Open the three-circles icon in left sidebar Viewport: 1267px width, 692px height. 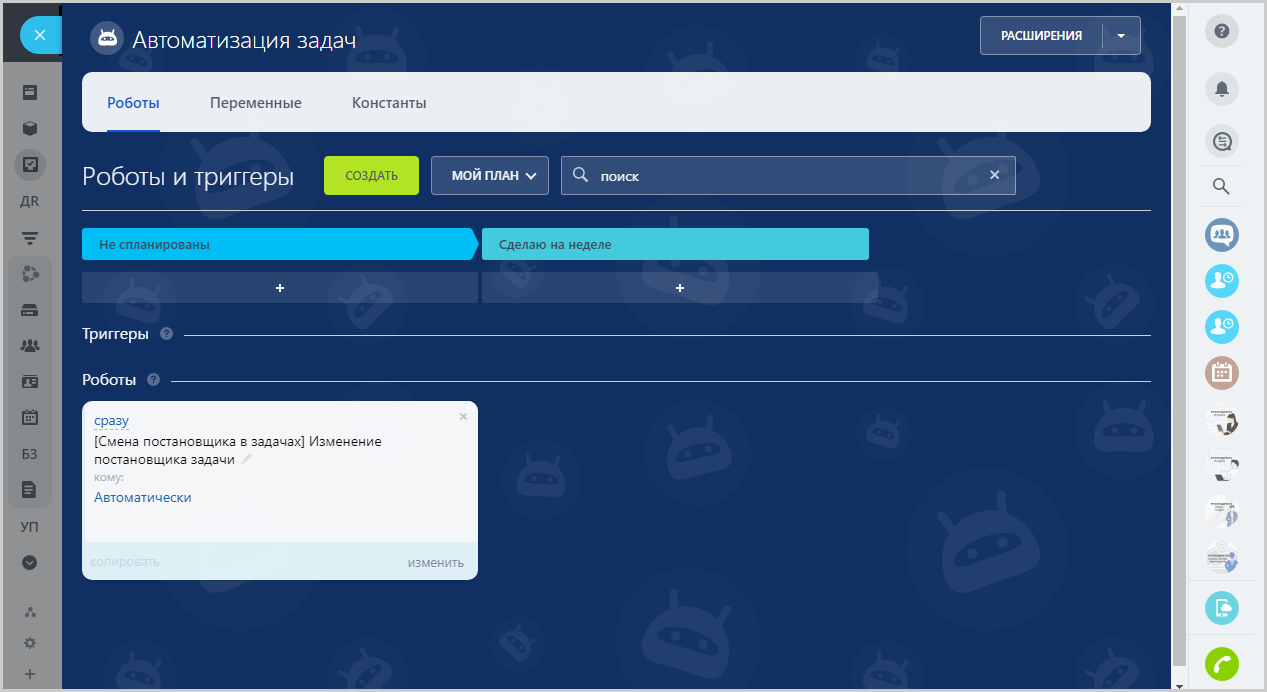click(30, 274)
